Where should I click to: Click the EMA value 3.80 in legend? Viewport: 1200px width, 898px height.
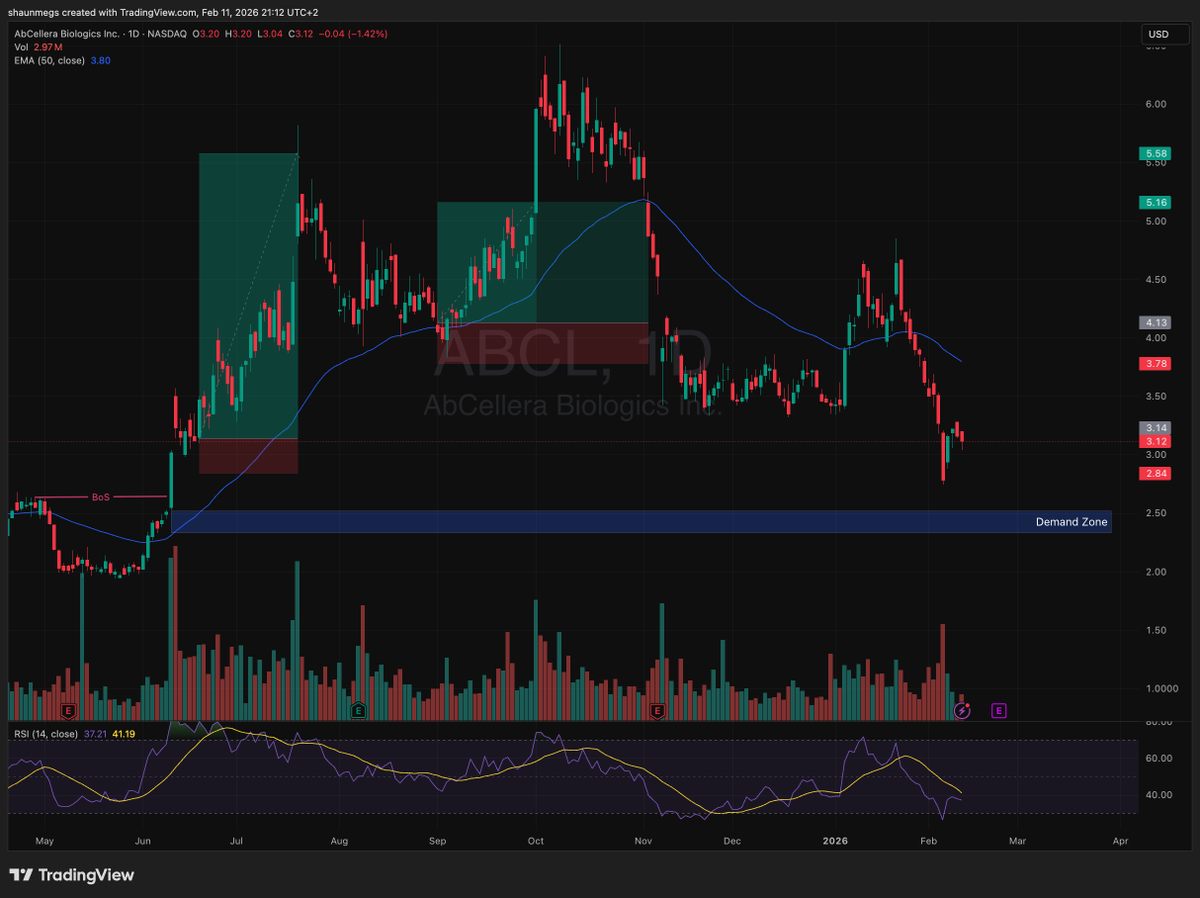[100, 60]
